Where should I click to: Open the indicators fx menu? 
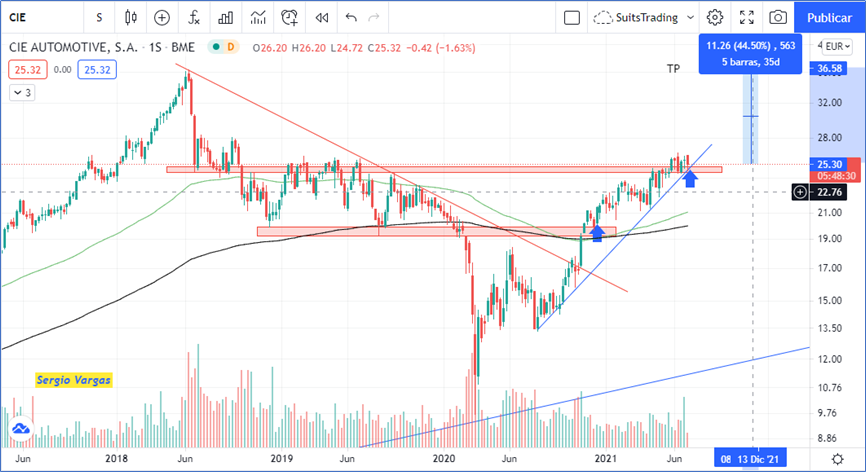click(x=194, y=17)
